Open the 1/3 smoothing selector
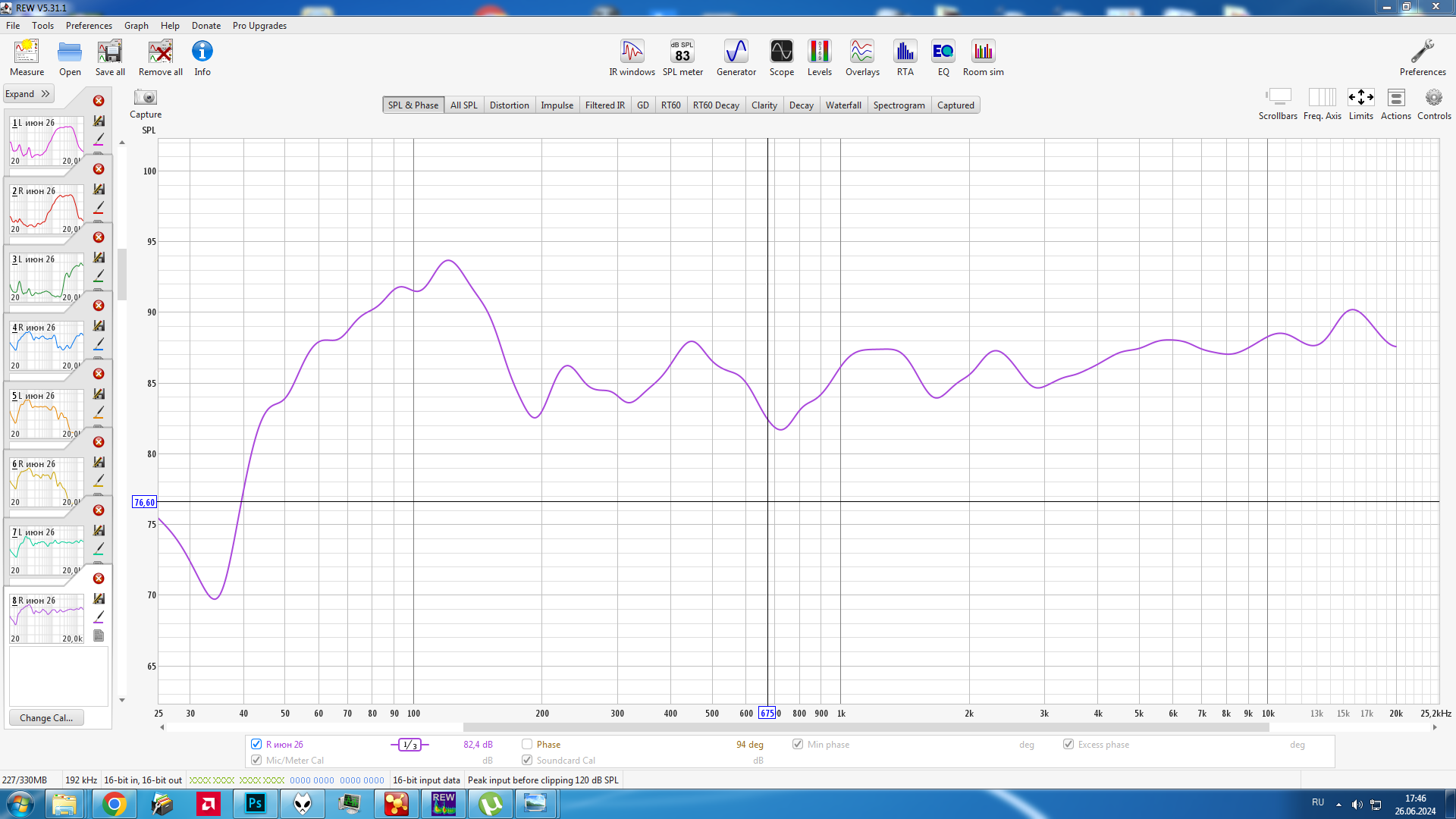 [409, 745]
